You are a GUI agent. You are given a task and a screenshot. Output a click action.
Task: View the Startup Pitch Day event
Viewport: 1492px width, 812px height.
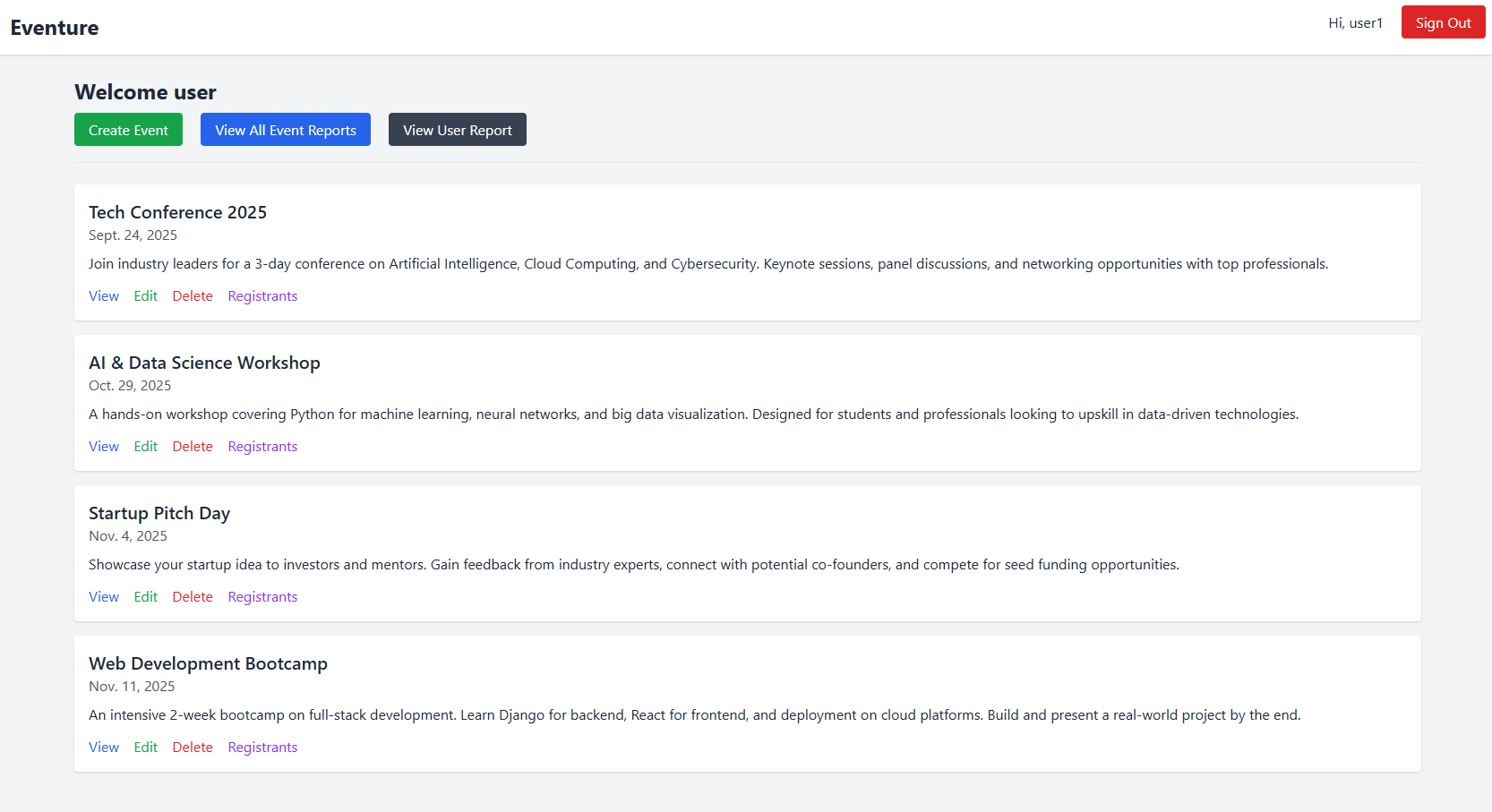(104, 597)
